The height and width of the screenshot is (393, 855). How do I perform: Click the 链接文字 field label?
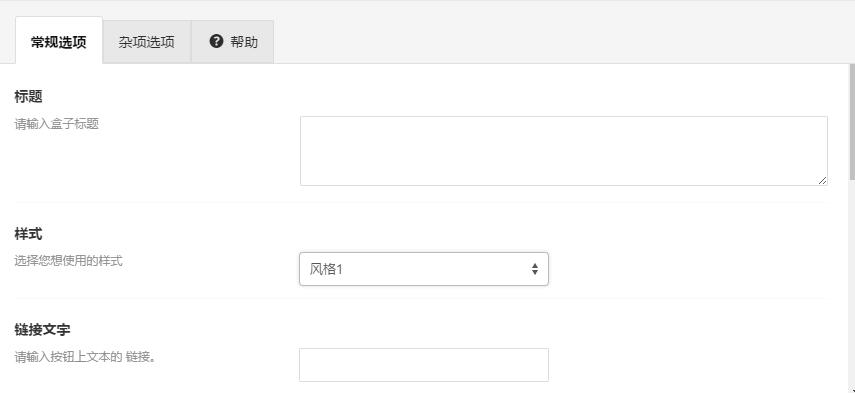pos(42,330)
